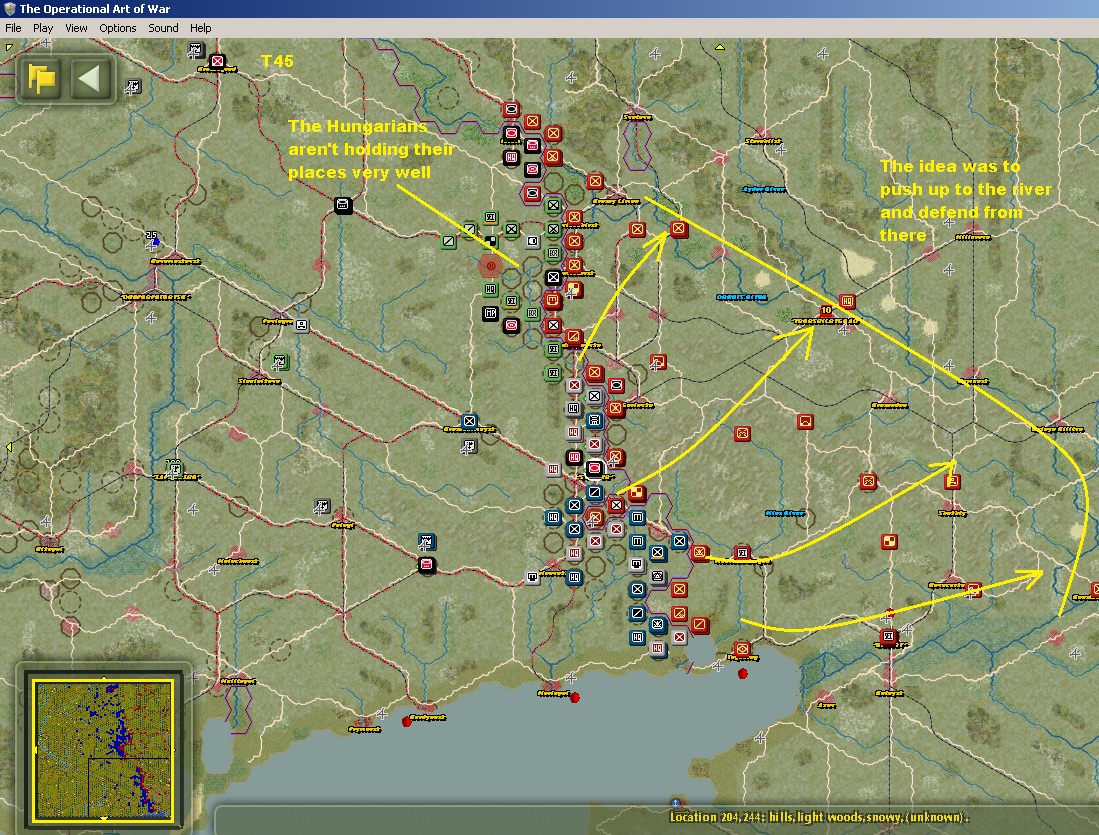This screenshot has width=1099, height=835.
Task: Select the black infantry counter with white cross
Action: (x=553, y=277)
